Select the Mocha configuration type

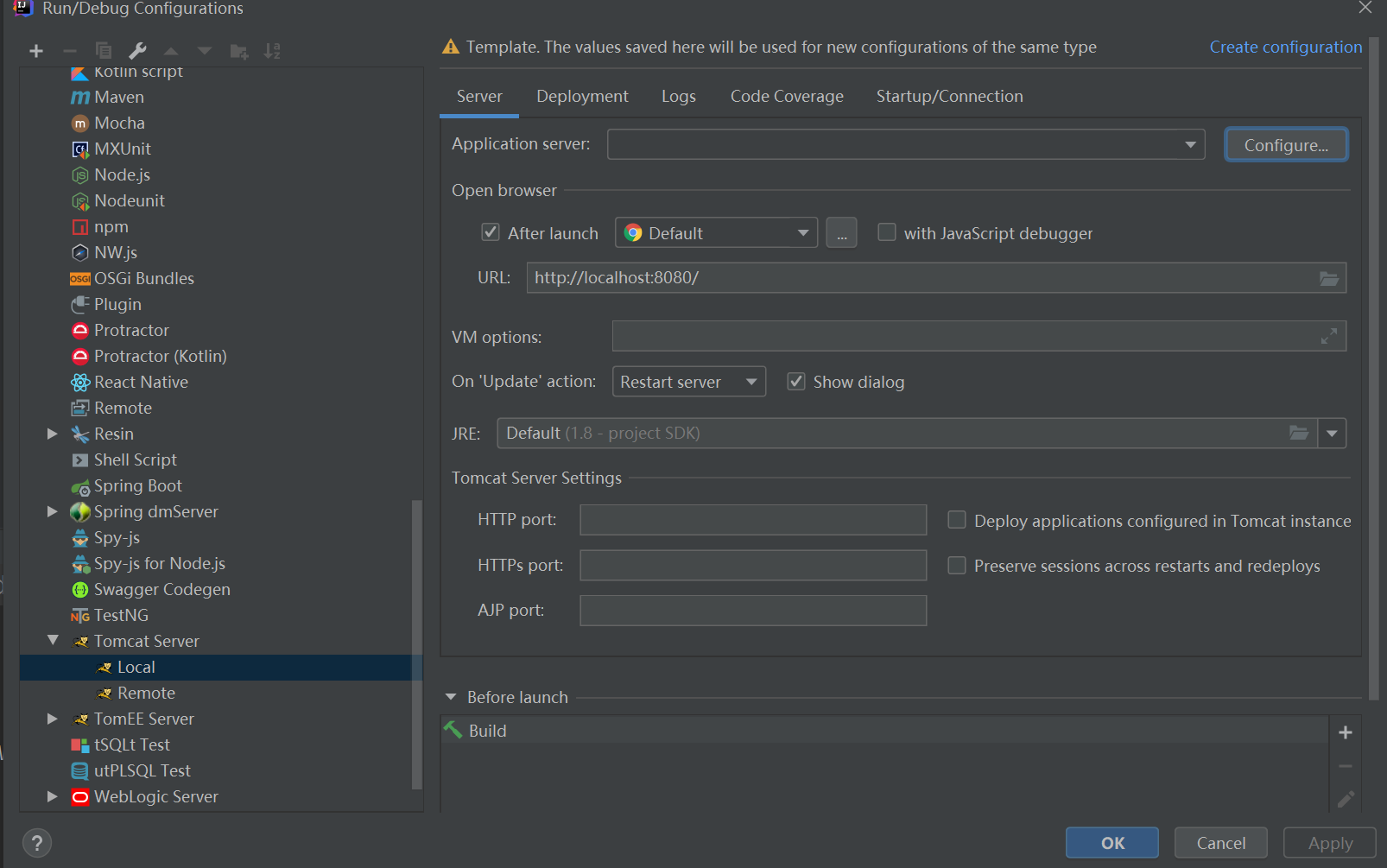119,123
